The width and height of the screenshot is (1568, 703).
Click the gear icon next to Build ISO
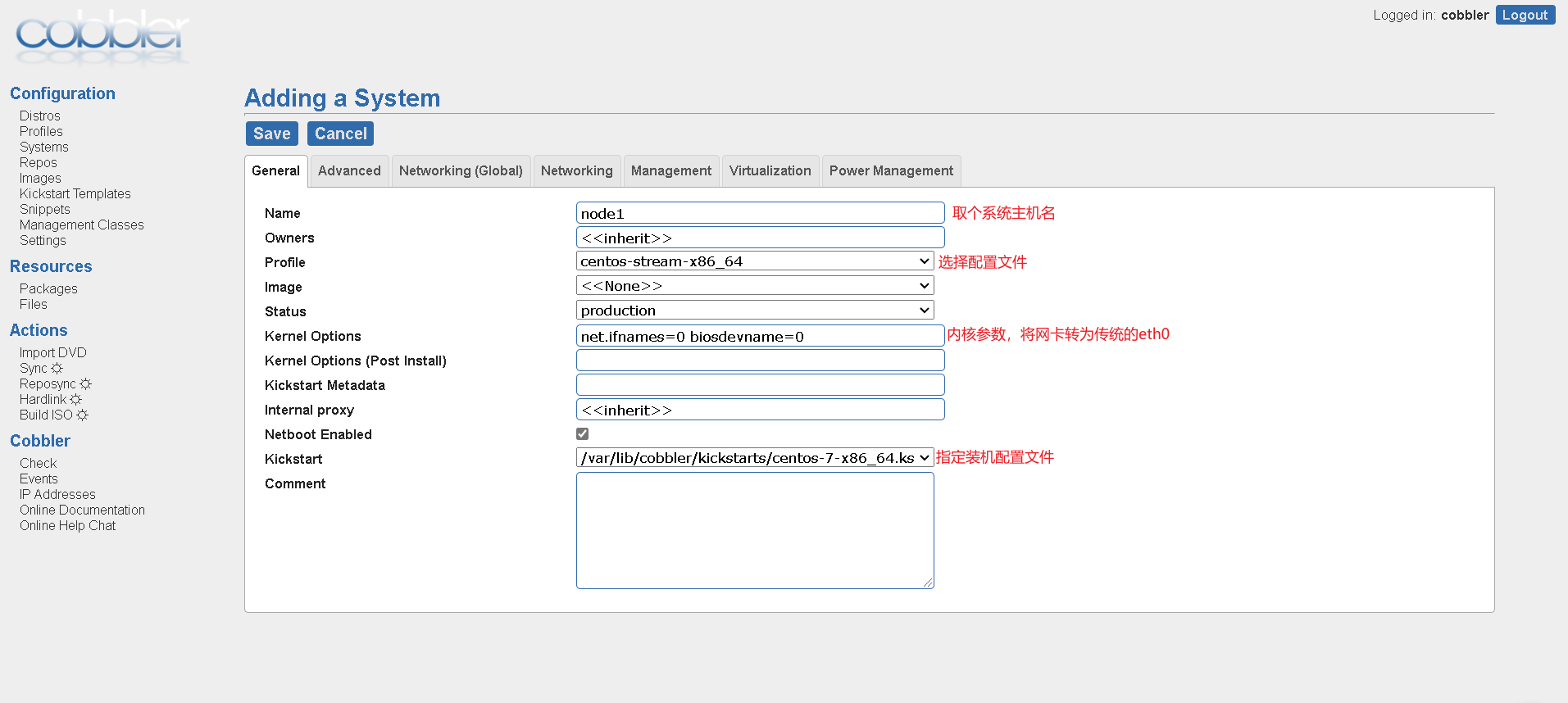82,415
